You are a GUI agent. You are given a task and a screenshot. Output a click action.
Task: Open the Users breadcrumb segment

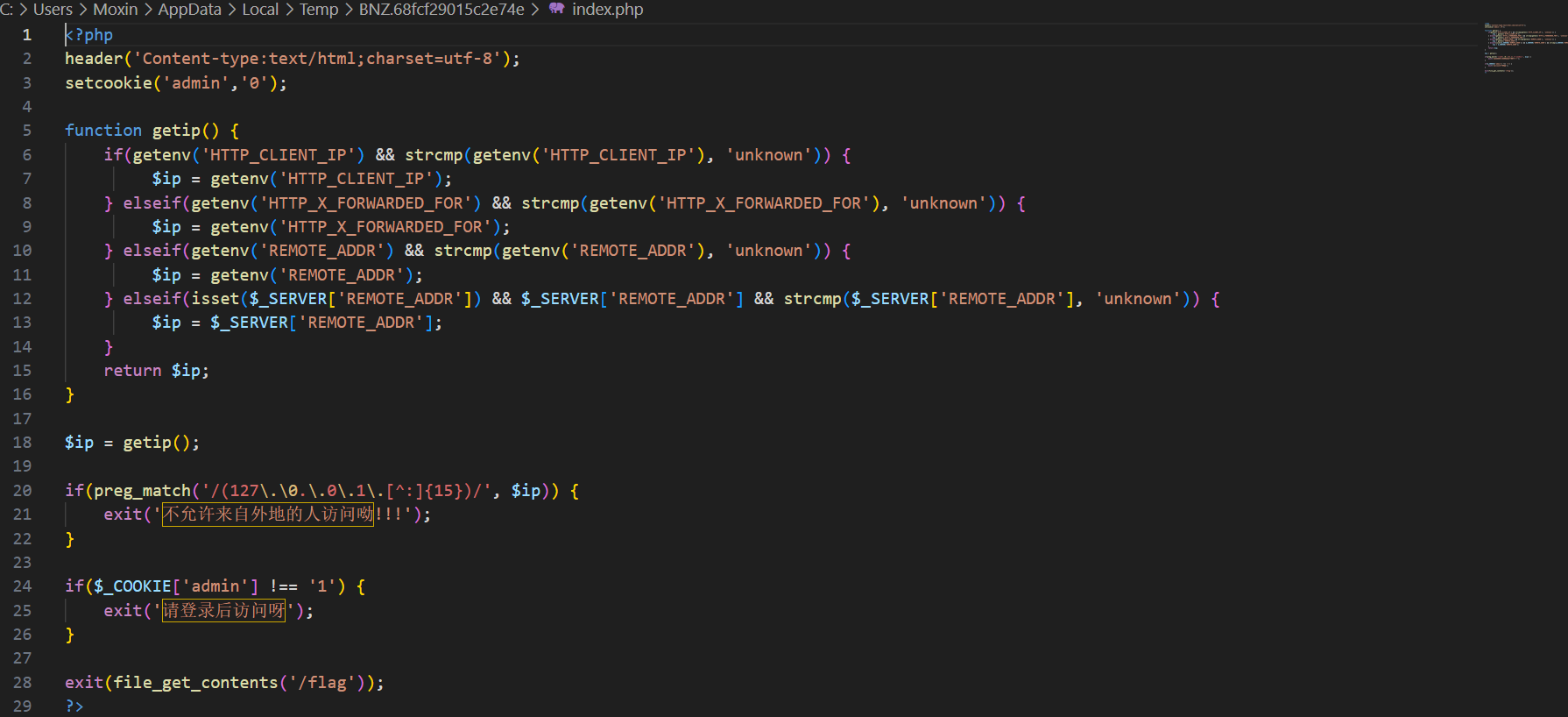pos(53,9)
